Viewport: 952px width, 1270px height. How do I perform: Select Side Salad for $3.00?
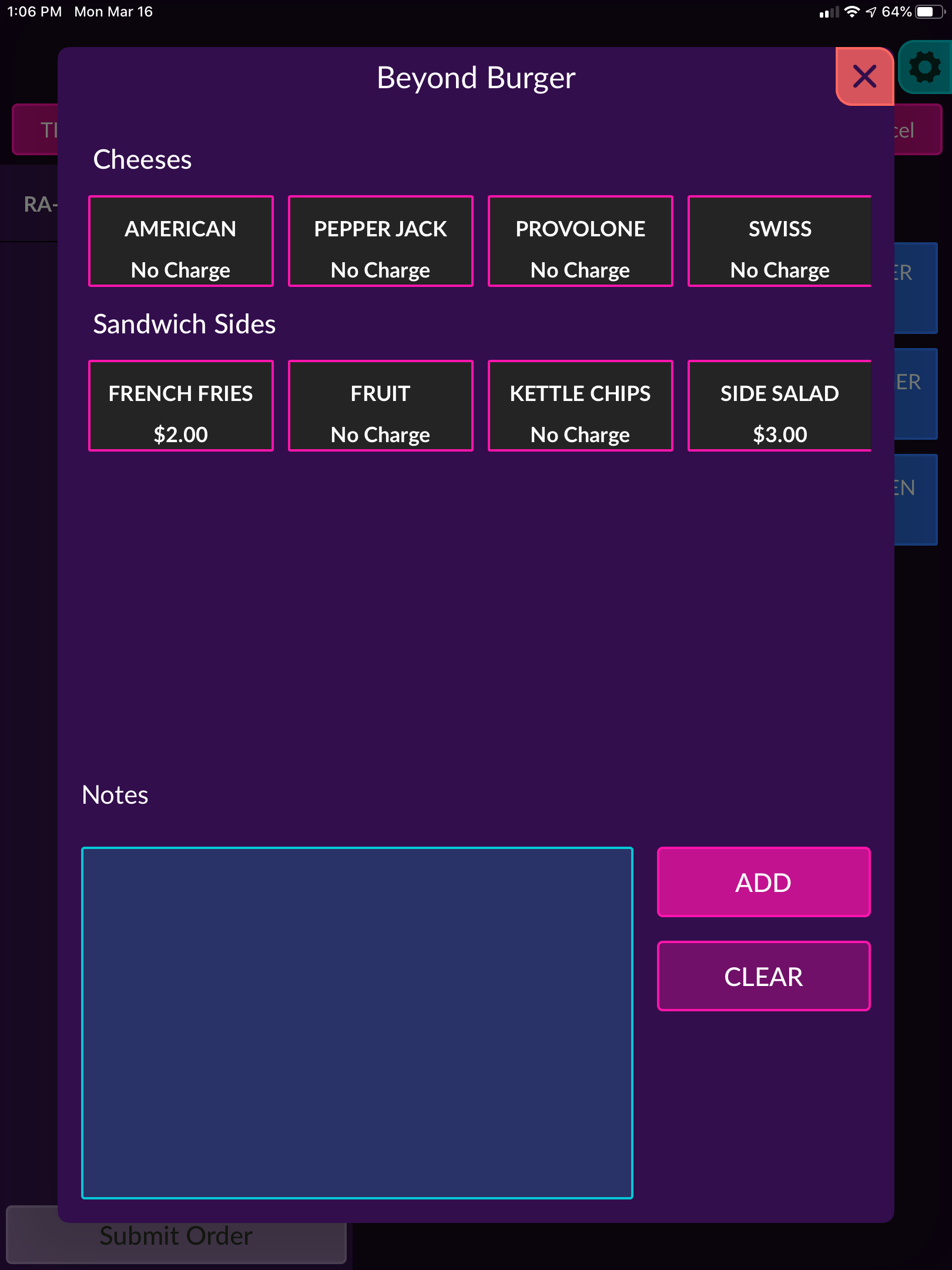coord(779,406)
